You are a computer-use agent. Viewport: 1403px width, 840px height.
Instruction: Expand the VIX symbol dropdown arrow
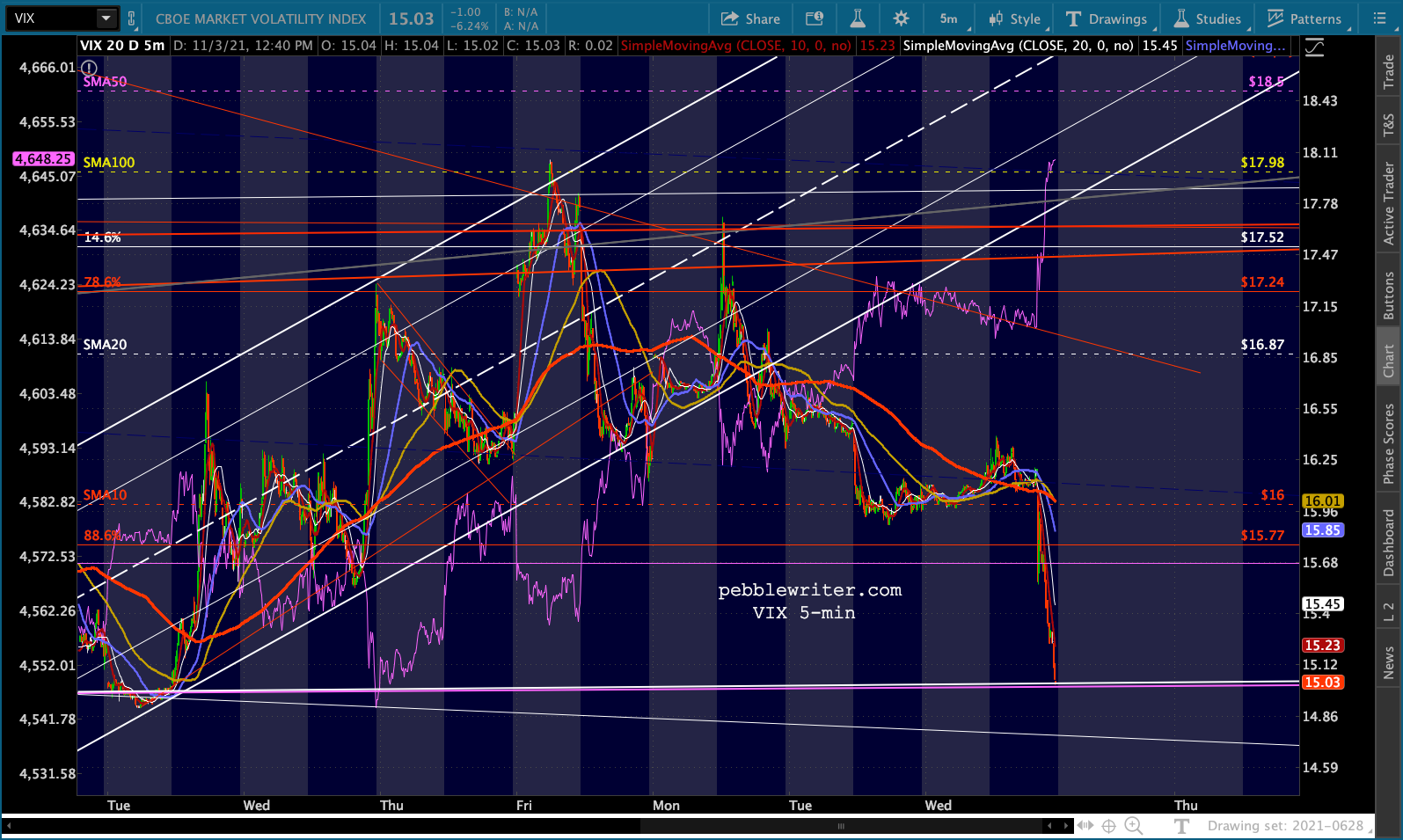click(x=106, y=18)
